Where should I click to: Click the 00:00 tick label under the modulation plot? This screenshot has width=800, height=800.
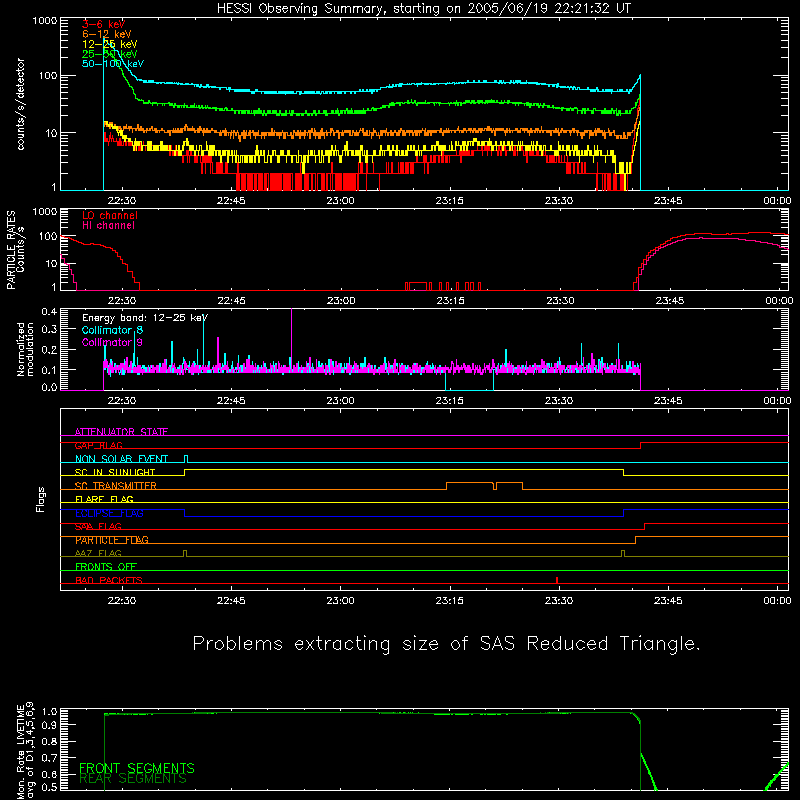click(777, 401)
